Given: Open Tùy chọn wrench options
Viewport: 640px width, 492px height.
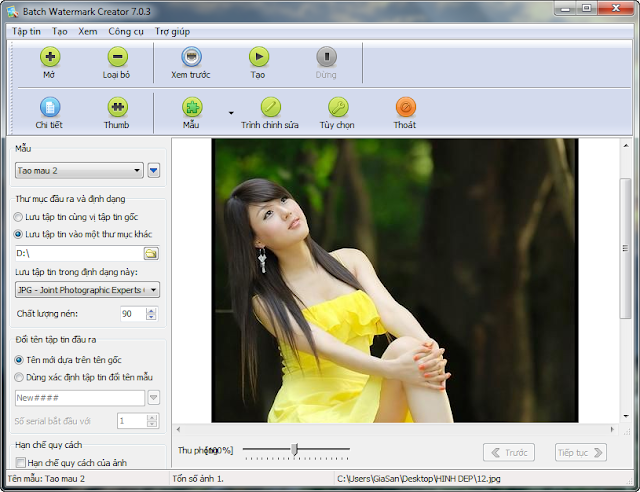Looking at the screenshot, I should click(338, 107).
